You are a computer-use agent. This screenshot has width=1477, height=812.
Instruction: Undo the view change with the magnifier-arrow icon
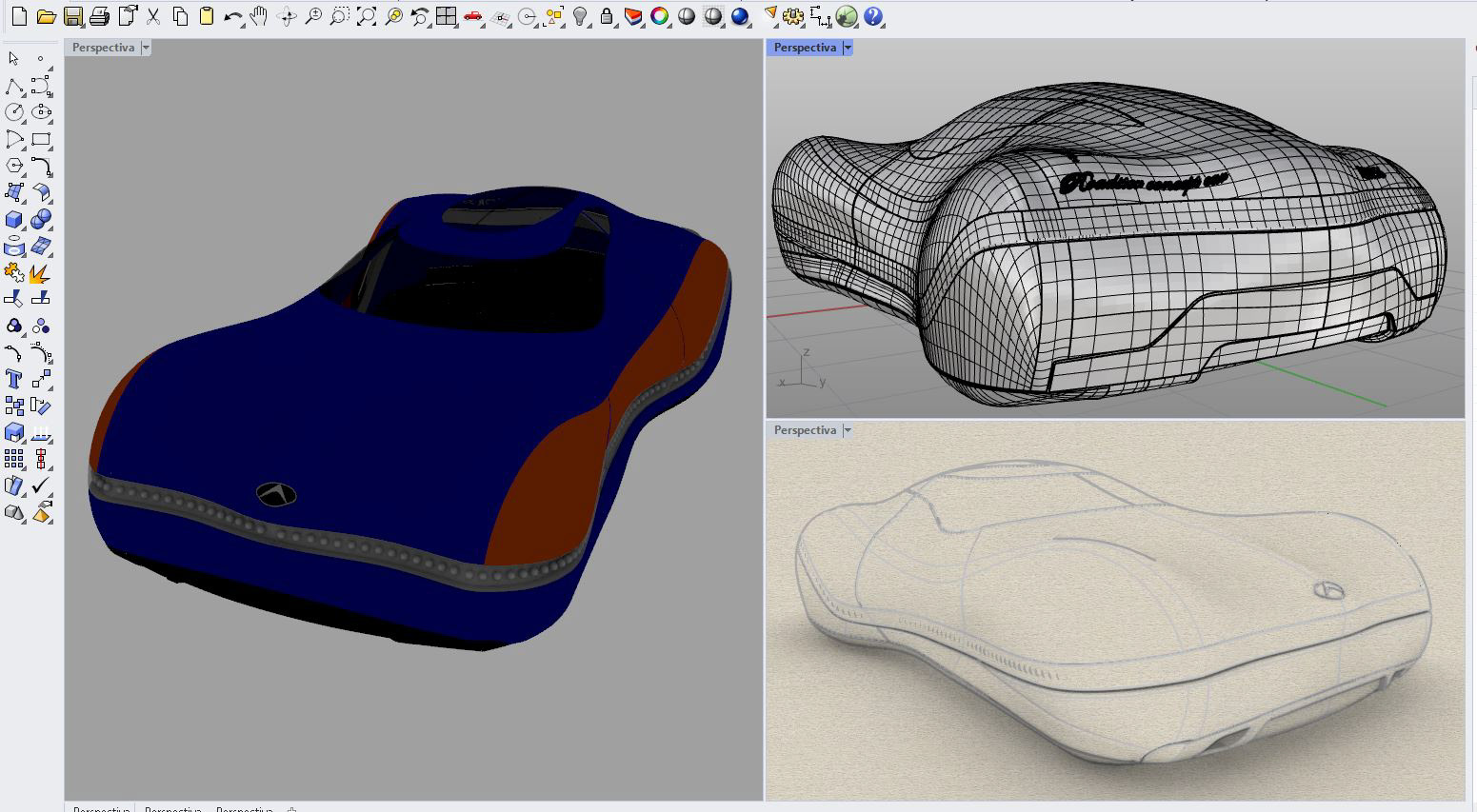click(x=420, y=16)
